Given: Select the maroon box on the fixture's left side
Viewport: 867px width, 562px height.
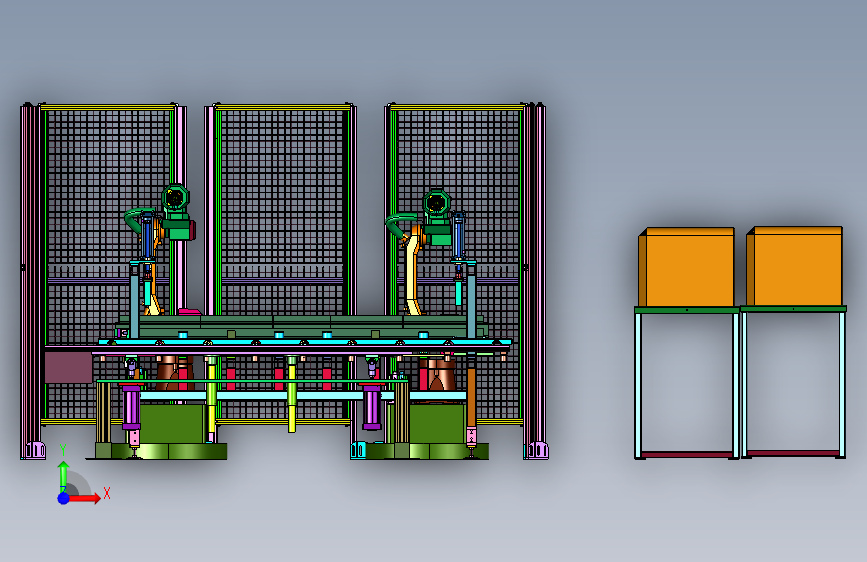Looking at the screenshot, I should point(69,367).
